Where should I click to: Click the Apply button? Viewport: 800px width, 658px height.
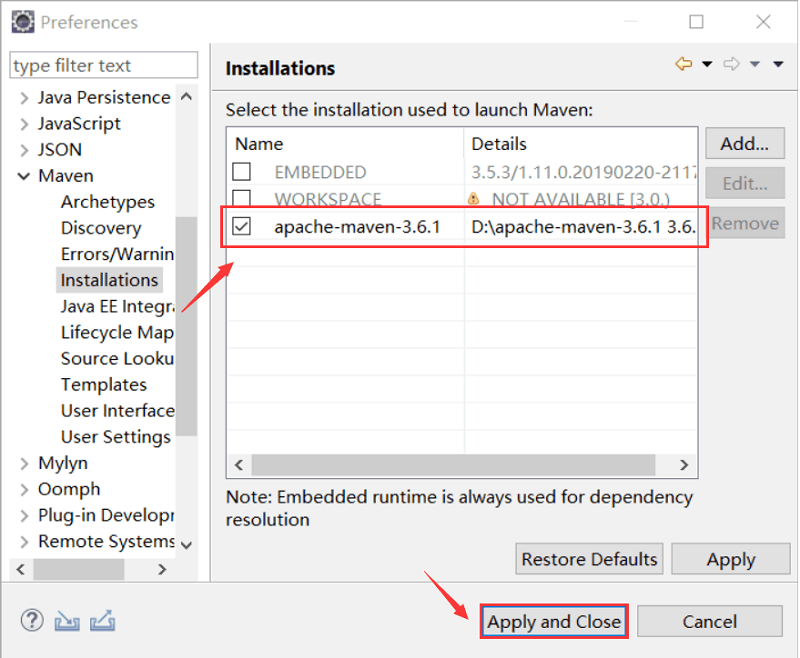click(x=731, y=559)
